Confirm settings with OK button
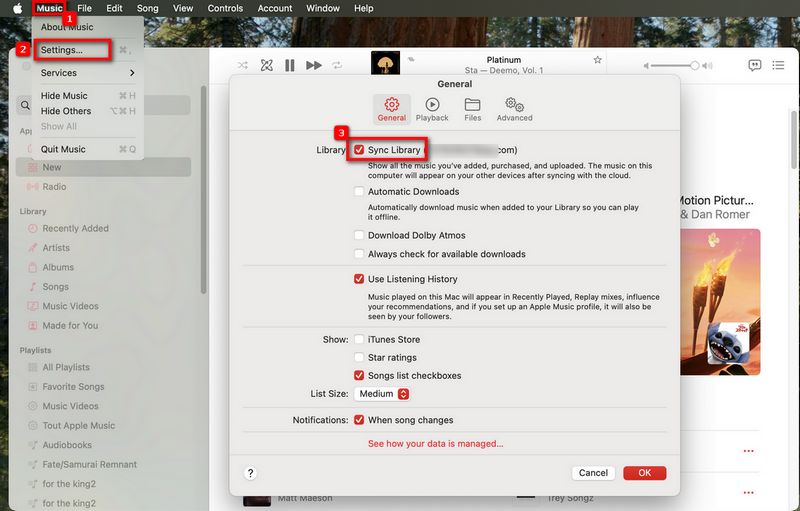The width and height of the screenshot is (800, 511). click(644, 473)
